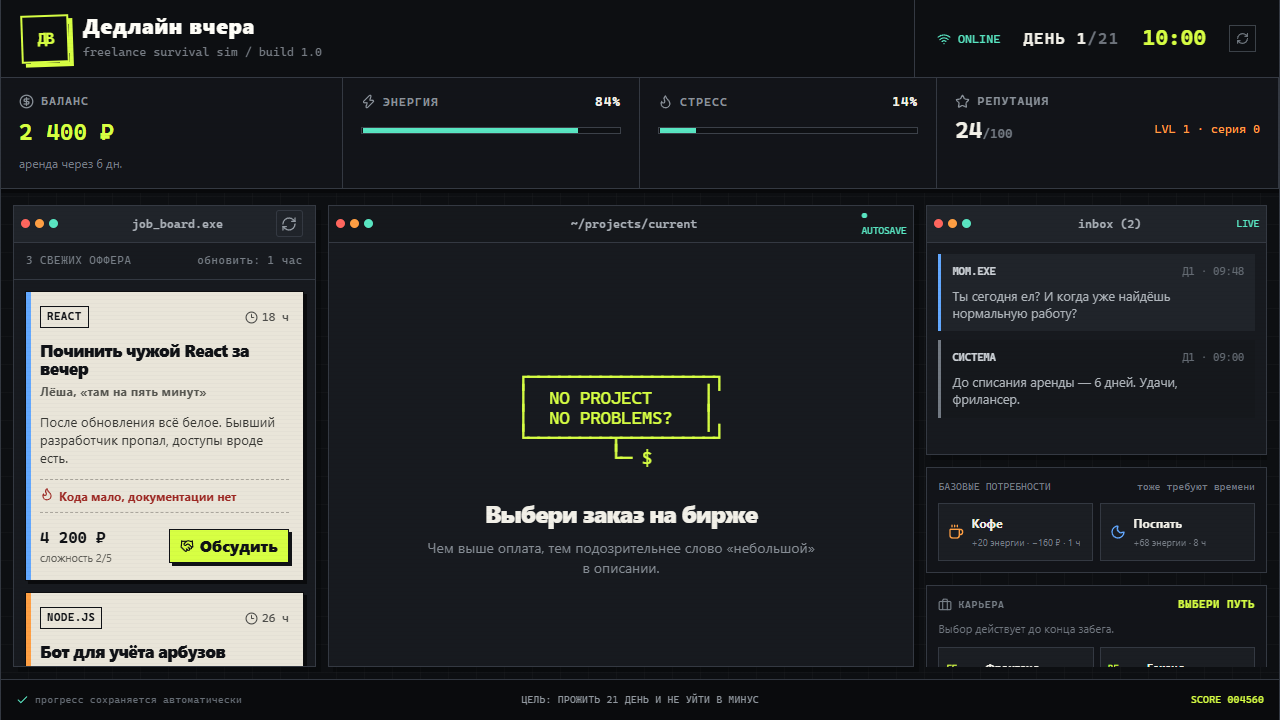Click the ДВ logo icon
Viewport: 1280px width, 720px height.
click(46, 39)
